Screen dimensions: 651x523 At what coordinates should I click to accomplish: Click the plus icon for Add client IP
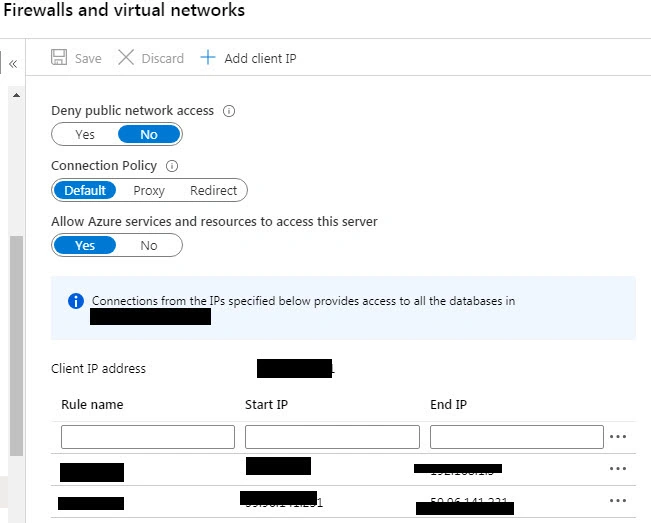pos(208,57)
